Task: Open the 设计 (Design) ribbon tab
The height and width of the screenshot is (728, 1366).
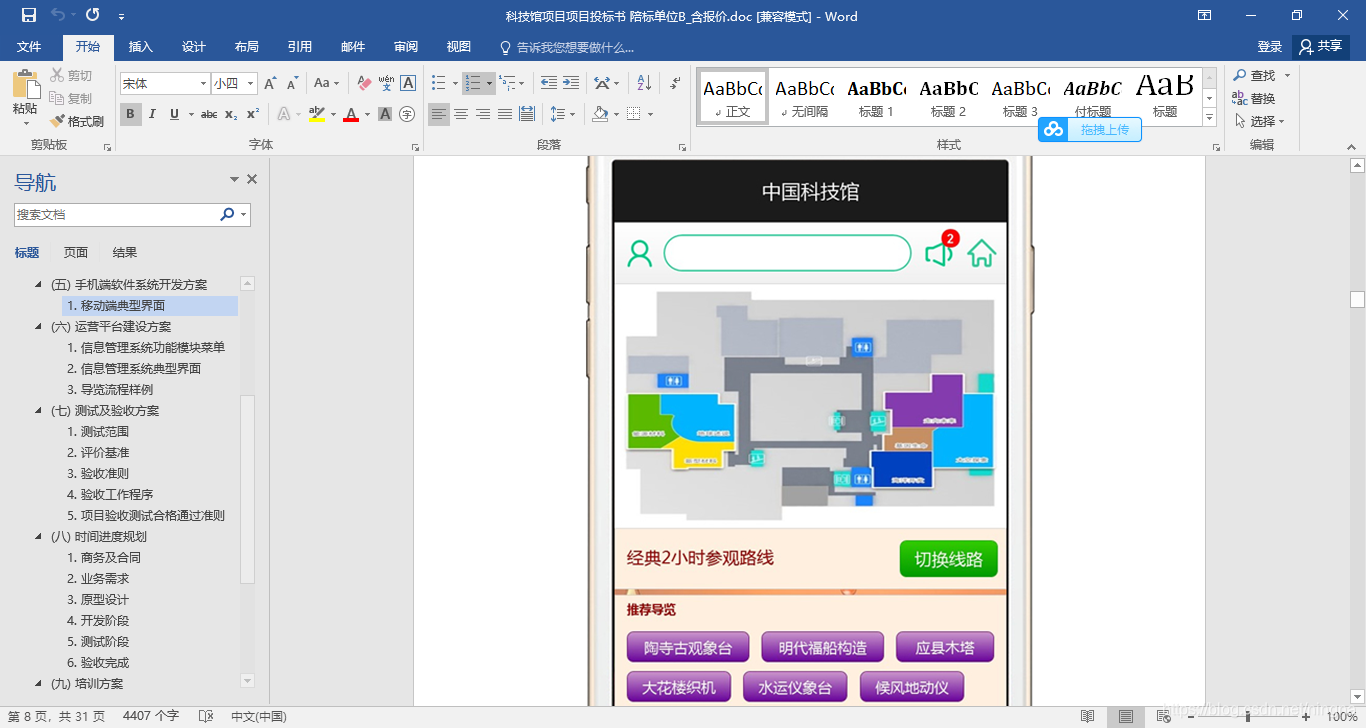Action: point(194,47)
